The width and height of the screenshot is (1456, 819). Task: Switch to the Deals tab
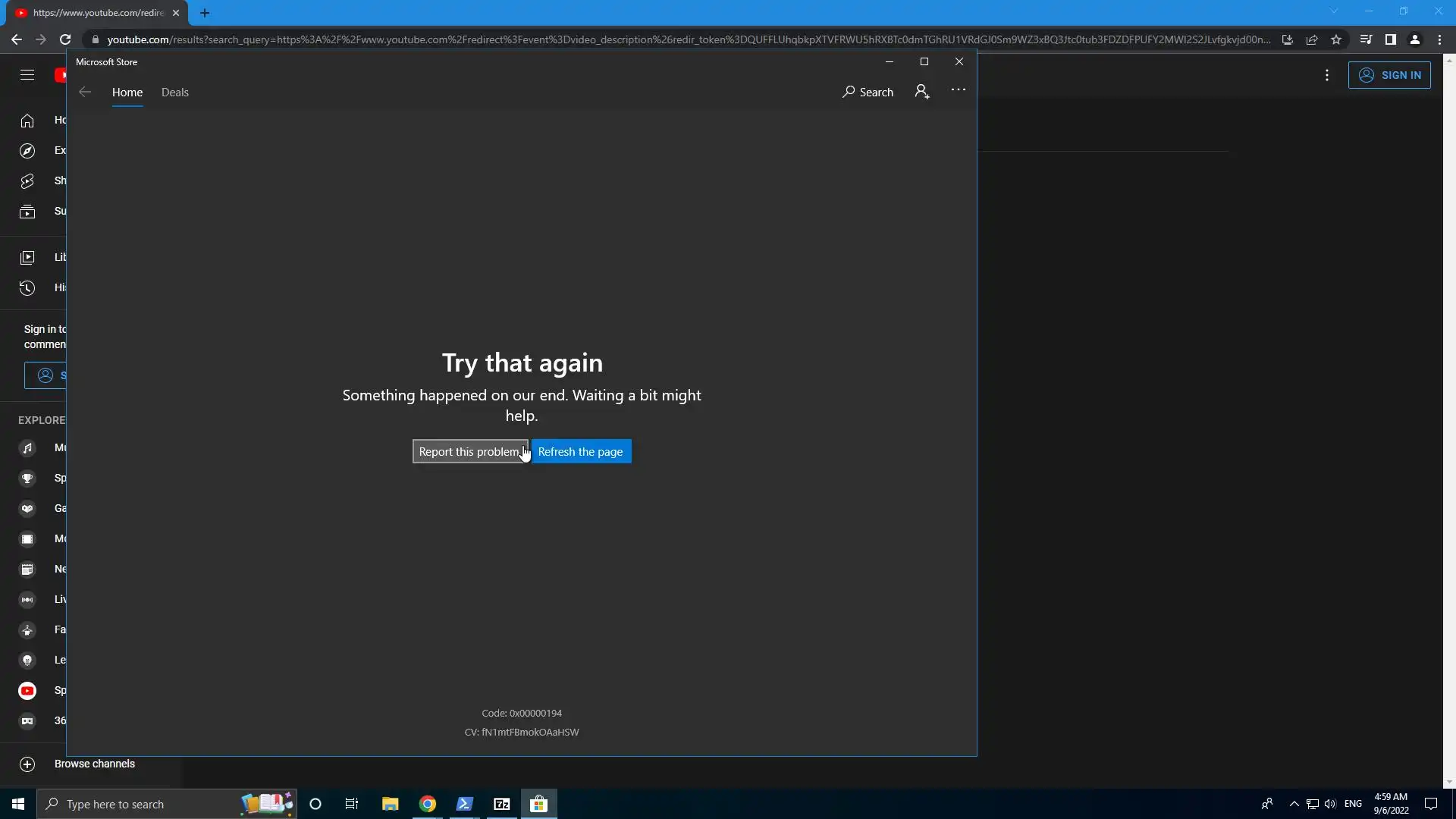(x=174, y=92)
